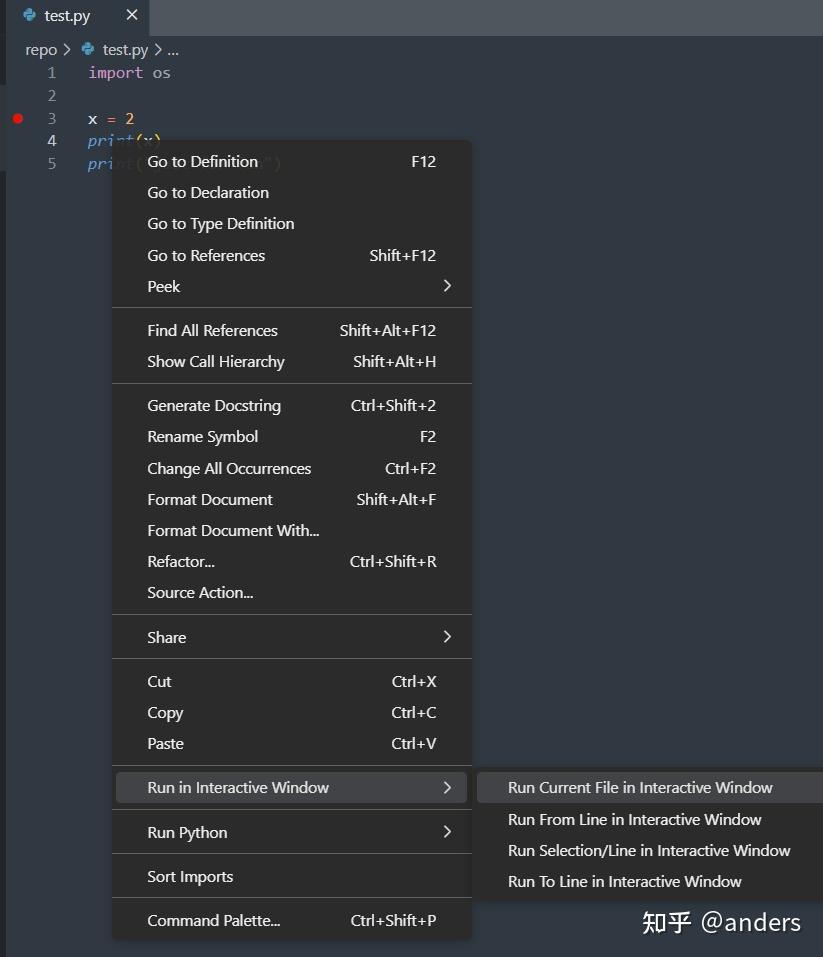
Task: Close the test.py editor tab
Action: (x=130, y=15)
